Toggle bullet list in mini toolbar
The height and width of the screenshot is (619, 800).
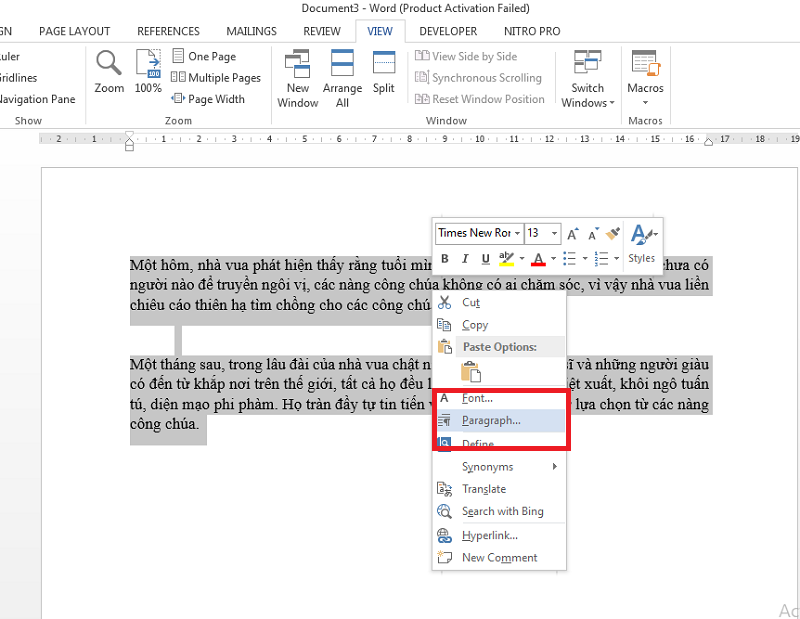[569, 259]
